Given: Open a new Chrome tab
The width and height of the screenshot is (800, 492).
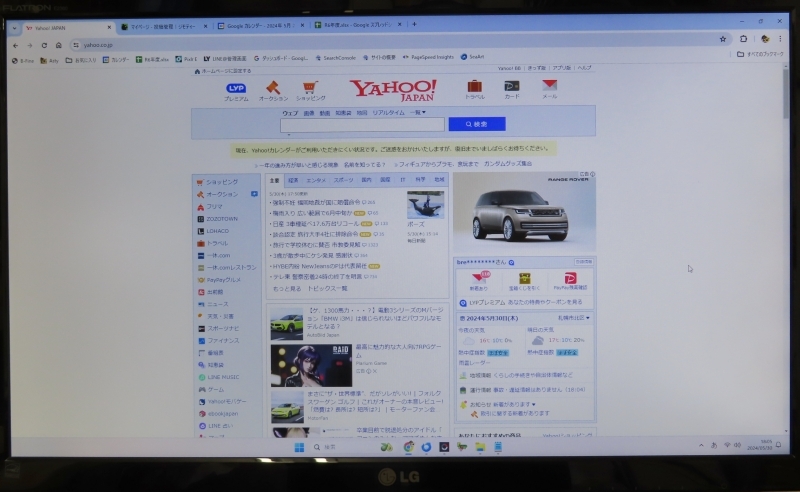Looking at the screenshot, I should (414, 24).
